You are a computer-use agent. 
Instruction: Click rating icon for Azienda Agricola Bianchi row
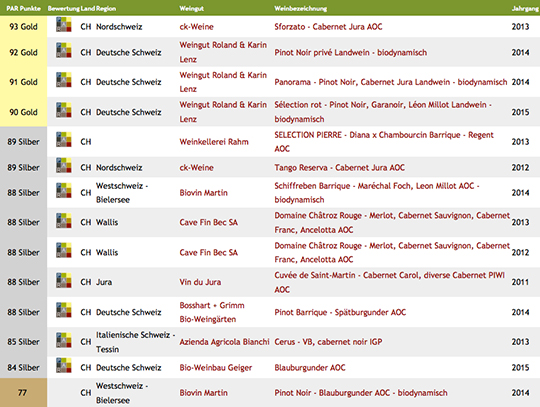point(64,340)
